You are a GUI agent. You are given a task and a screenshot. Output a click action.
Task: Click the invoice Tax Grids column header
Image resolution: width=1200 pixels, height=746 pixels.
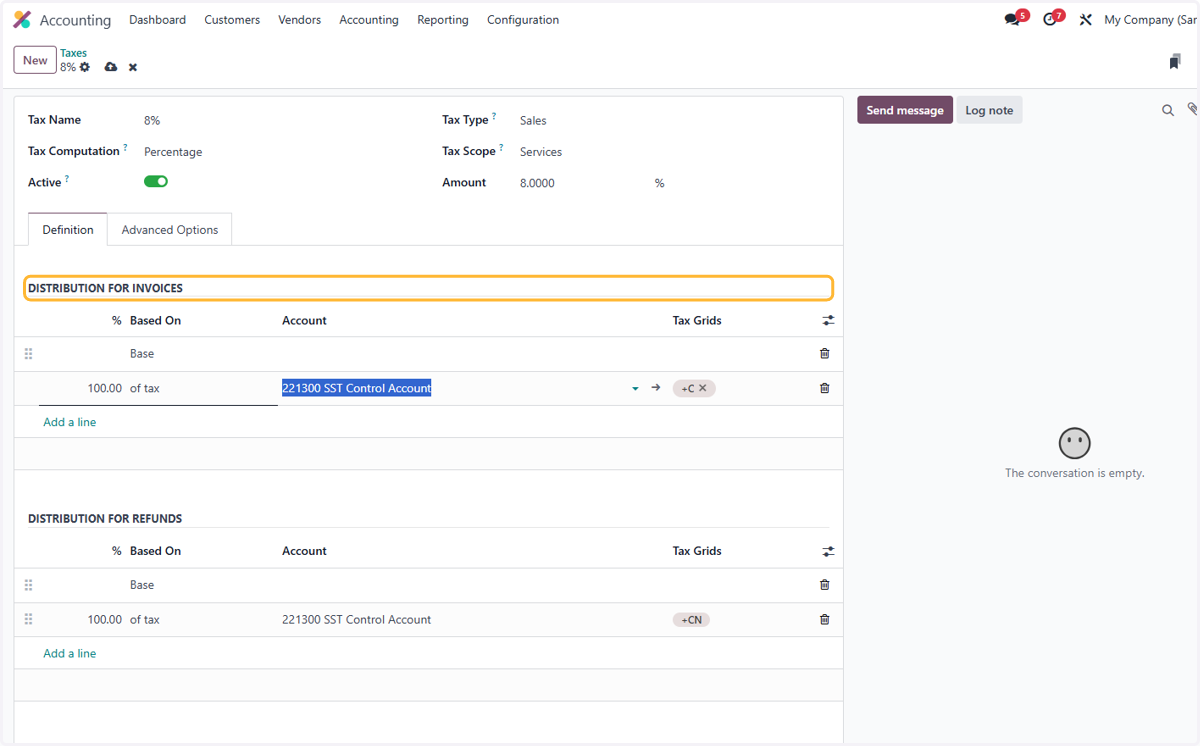pyautogui.click(x=697, y=321)
